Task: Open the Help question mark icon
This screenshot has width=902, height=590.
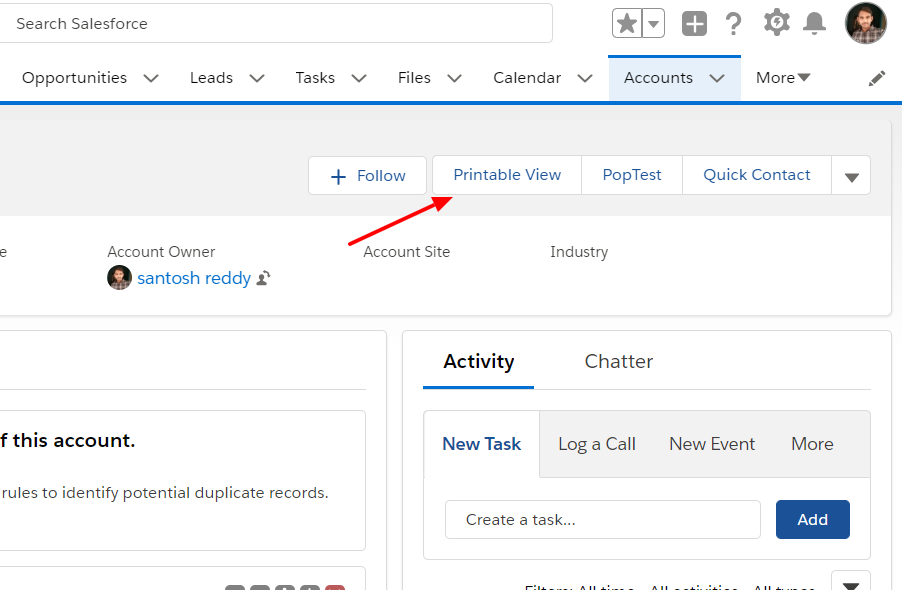Action: click(733, 24)
